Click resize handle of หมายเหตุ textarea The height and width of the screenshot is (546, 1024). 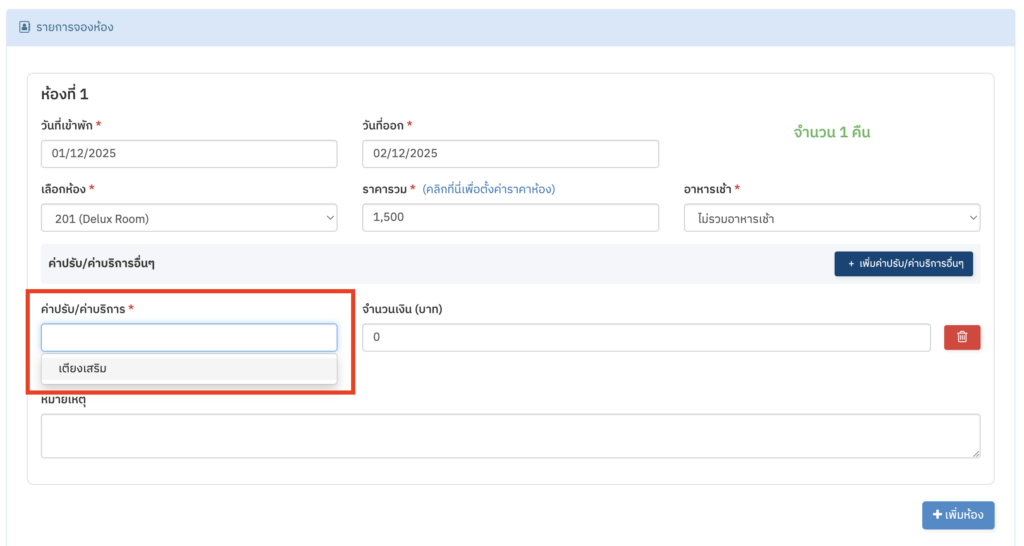[x=975, y=453]
